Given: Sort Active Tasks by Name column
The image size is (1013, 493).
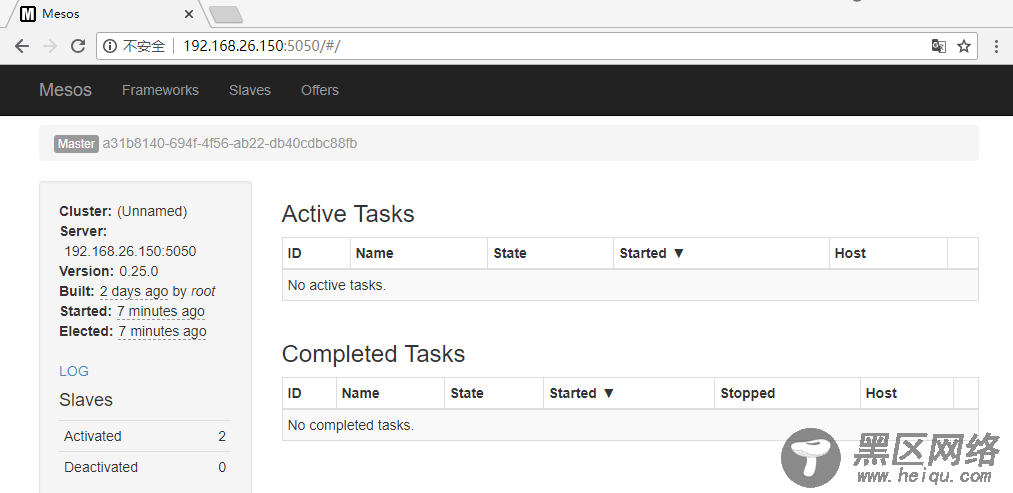Looking at the screenshot, I should pyautogui.click(x=375, y=253).
